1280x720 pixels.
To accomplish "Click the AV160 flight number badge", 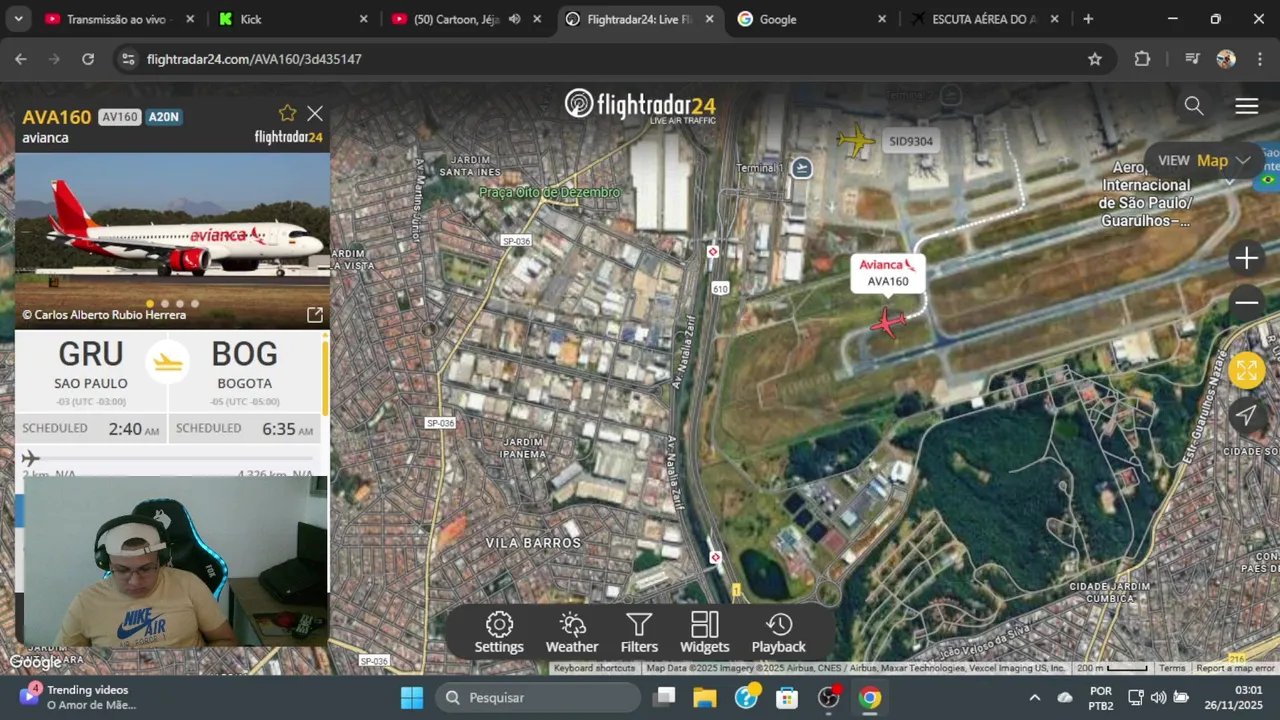I will tap(119, 117).
